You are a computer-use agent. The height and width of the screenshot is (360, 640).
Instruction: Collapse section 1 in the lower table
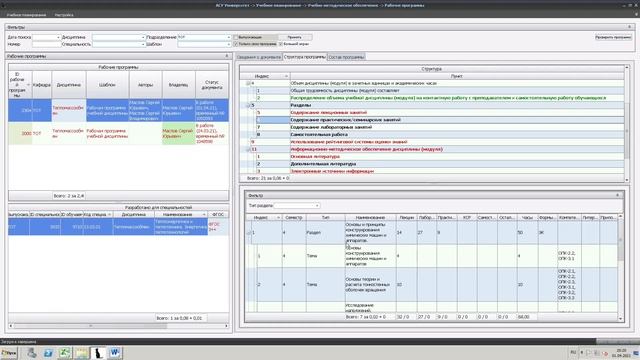[248, 233]
